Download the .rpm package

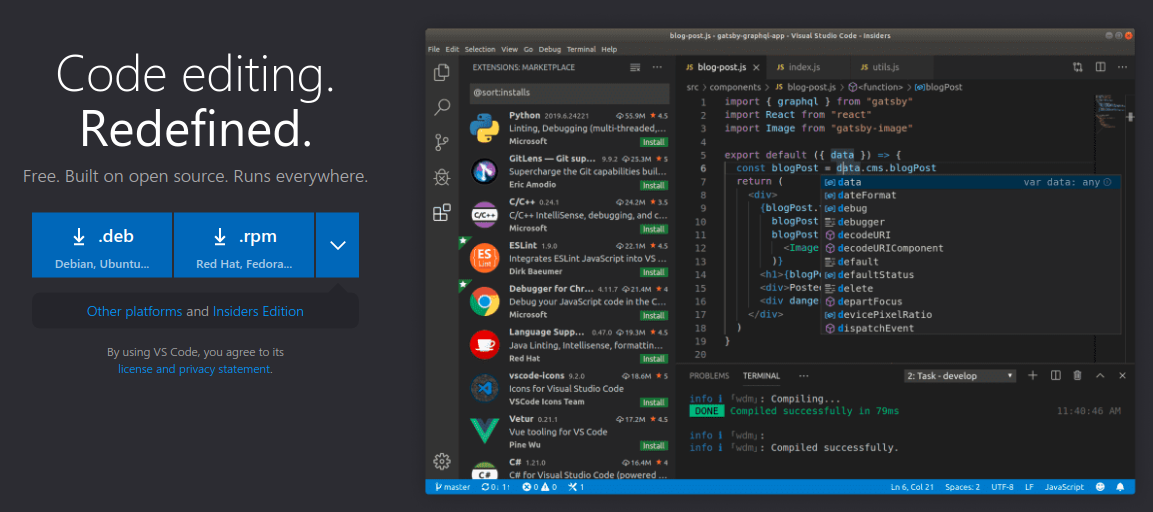point(244,245)
